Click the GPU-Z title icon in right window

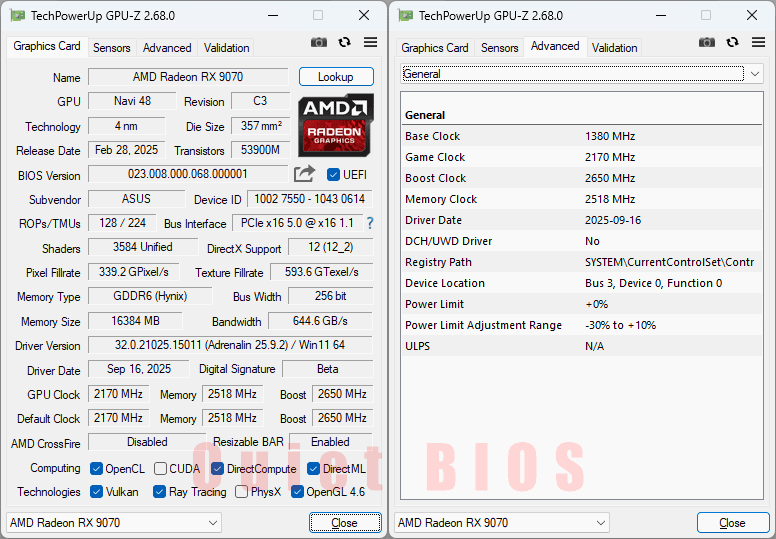[405, 15]
